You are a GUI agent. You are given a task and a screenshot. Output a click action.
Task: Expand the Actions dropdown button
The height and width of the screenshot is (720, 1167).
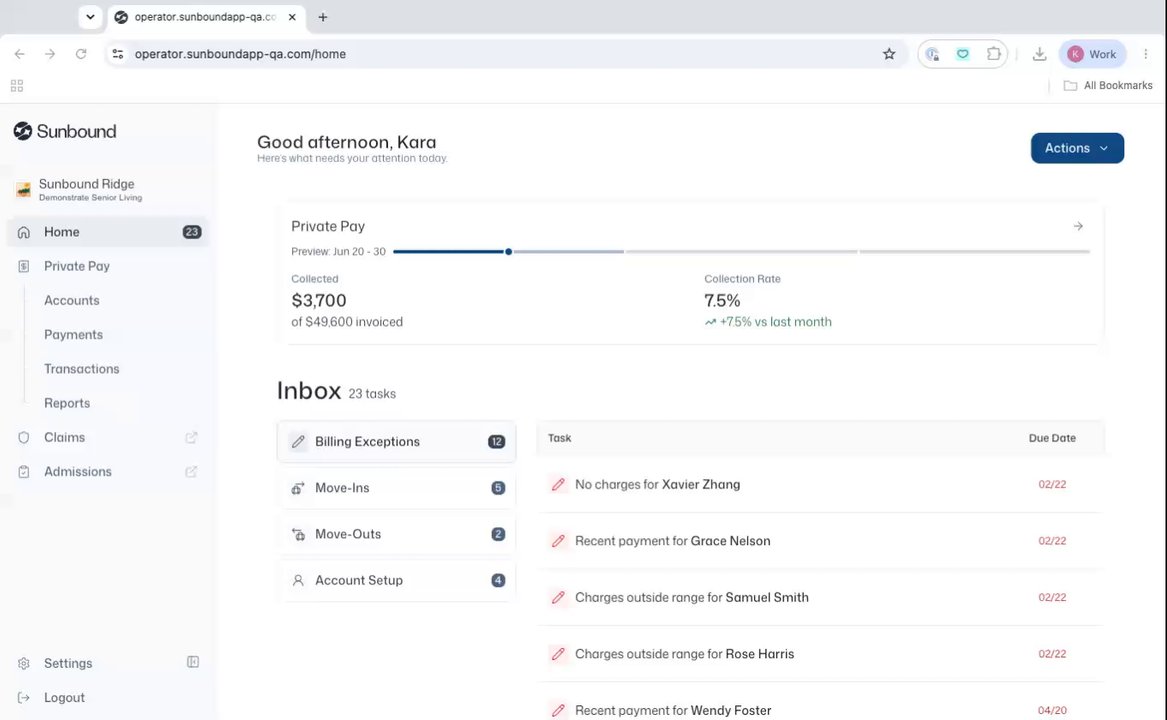pos(1077,148)
